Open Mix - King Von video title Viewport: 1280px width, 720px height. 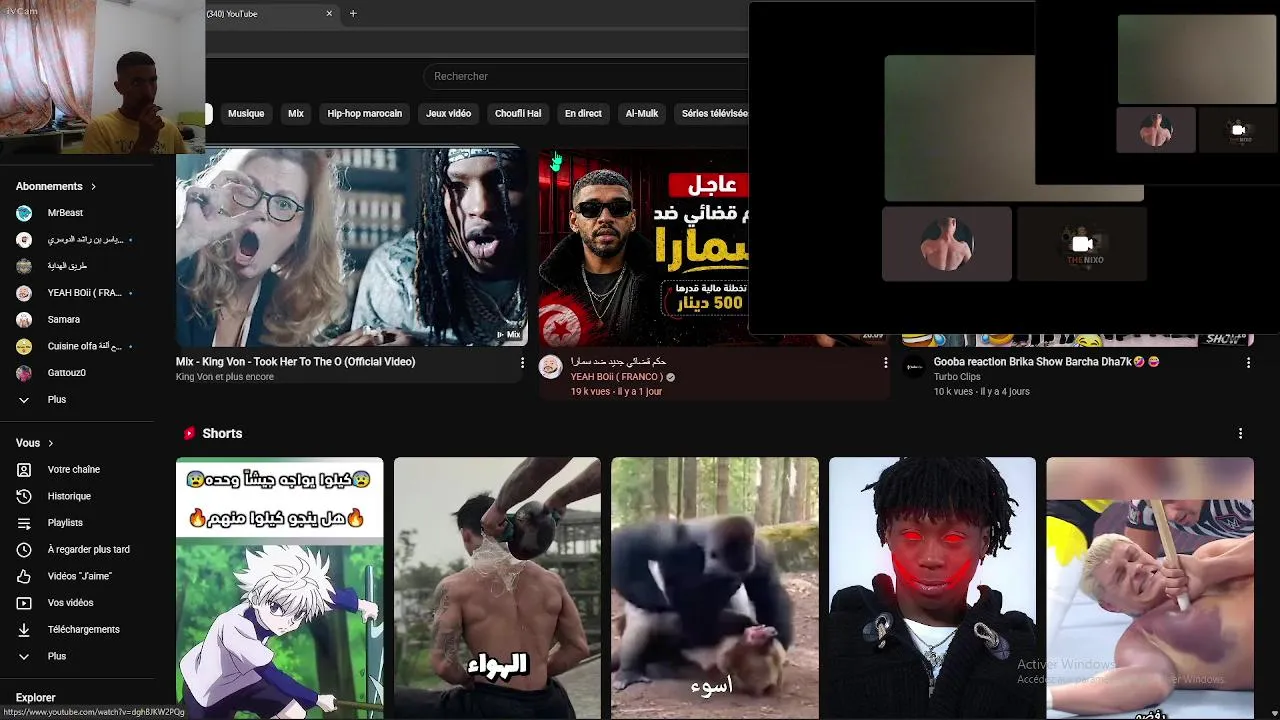pos(295,362)
